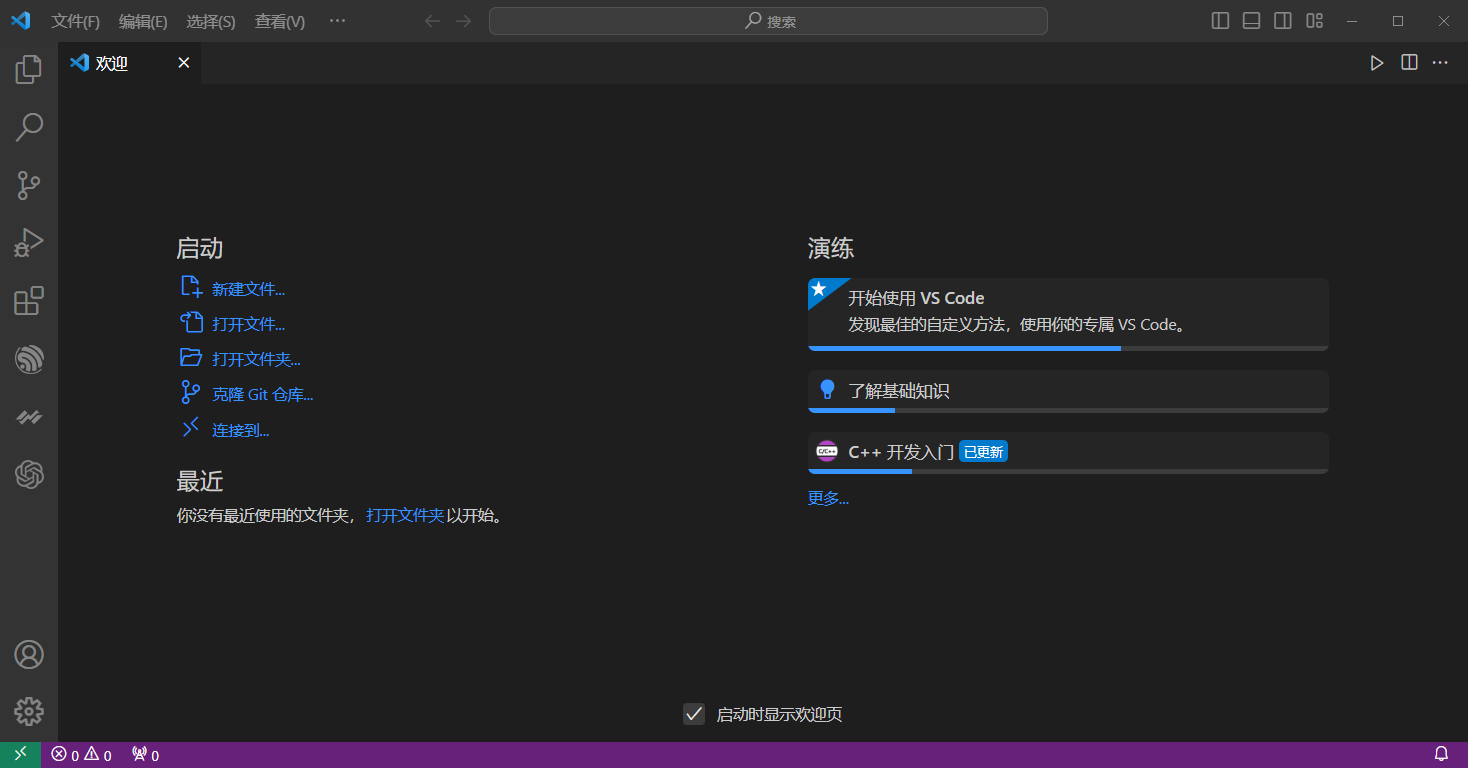Click the C/C++ icon on 开发入门 card
The width and height of the screenshot is (1468, 768).
pos(827,451)
